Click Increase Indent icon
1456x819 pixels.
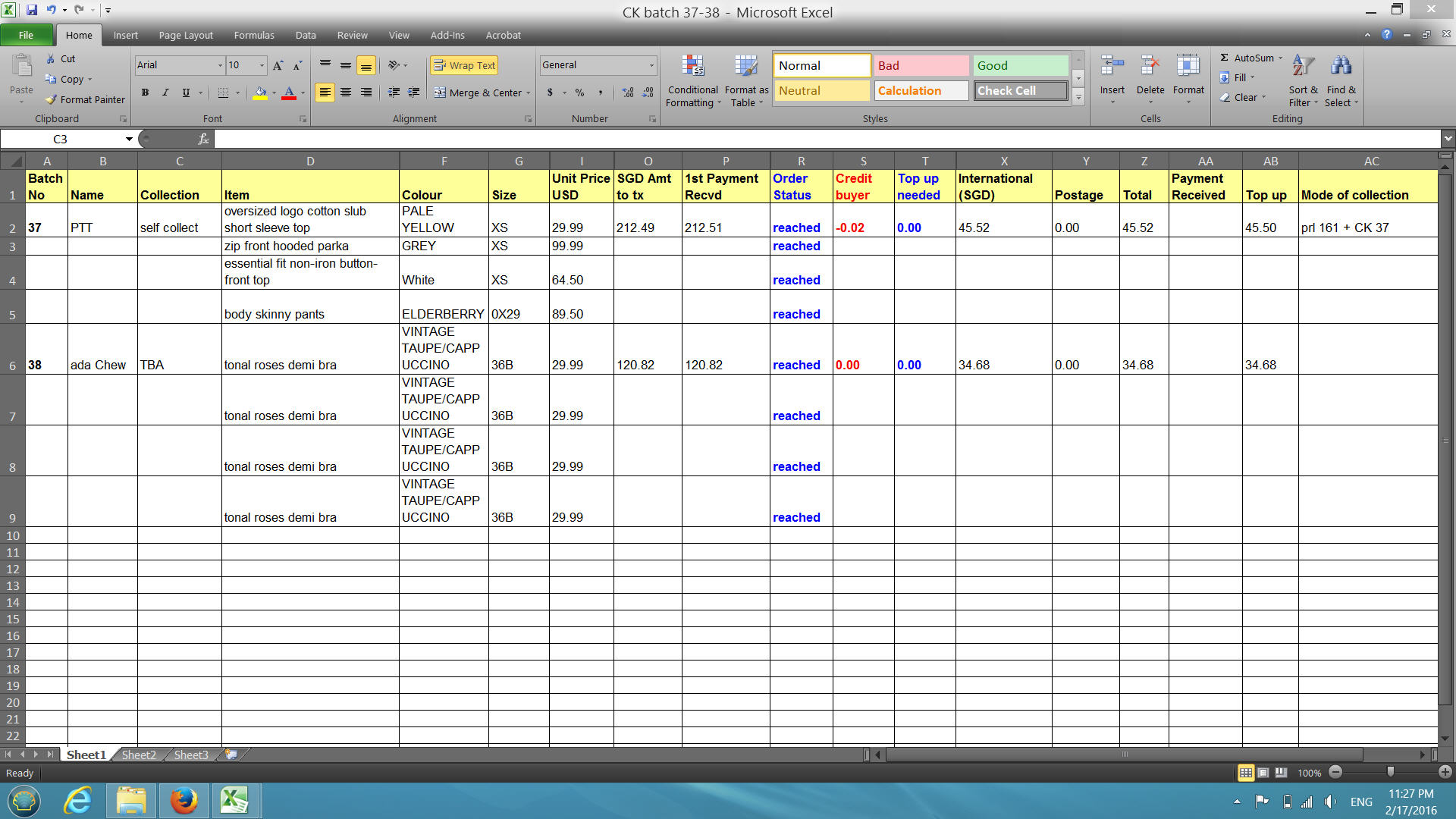[413, 93]
